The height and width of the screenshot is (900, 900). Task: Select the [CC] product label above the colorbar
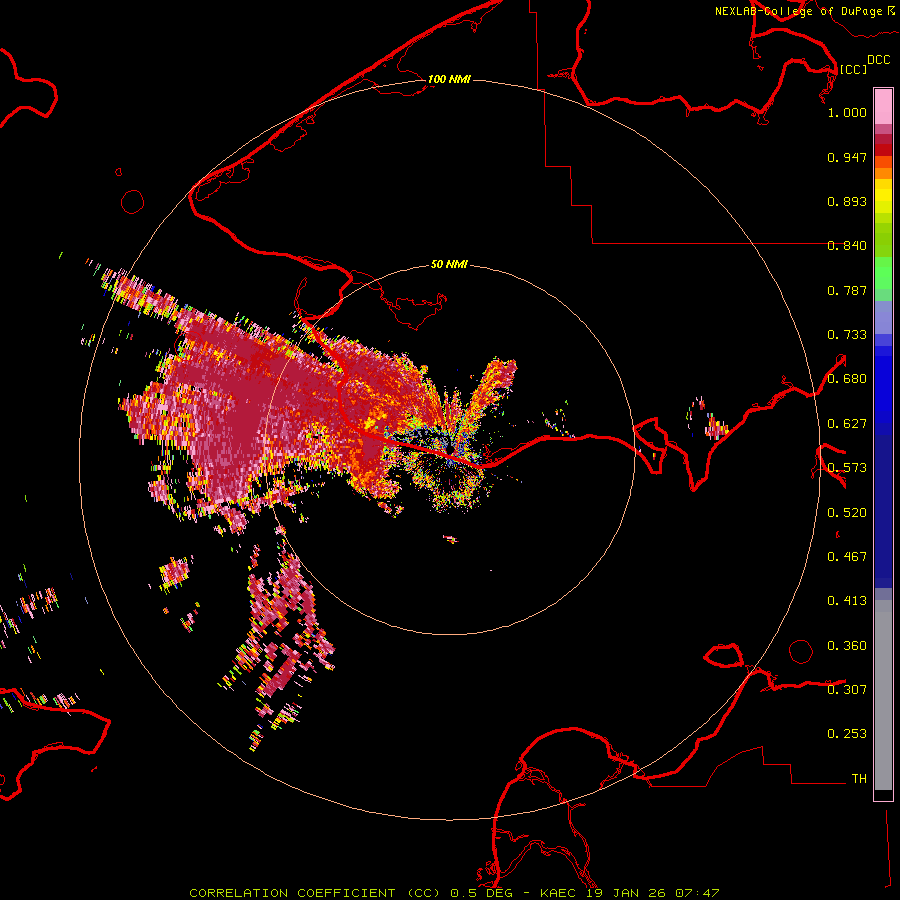(853, 69)
